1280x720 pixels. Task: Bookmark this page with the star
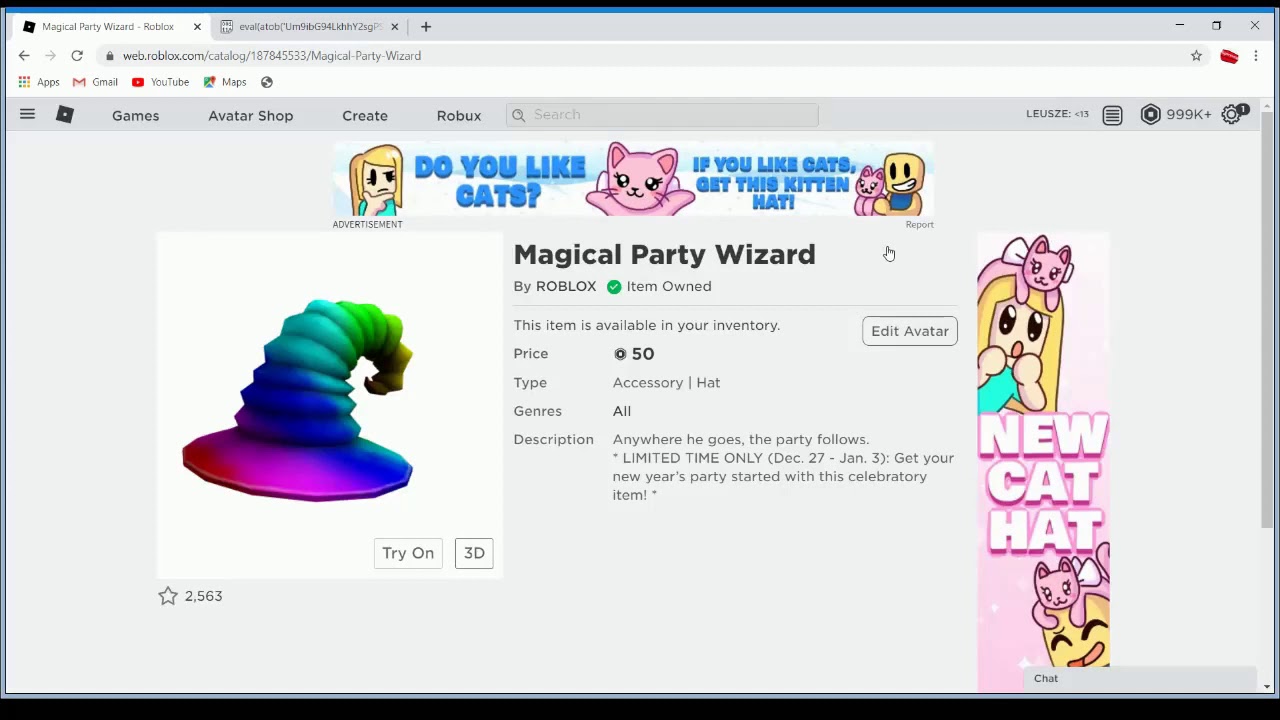pos(1196,56)
